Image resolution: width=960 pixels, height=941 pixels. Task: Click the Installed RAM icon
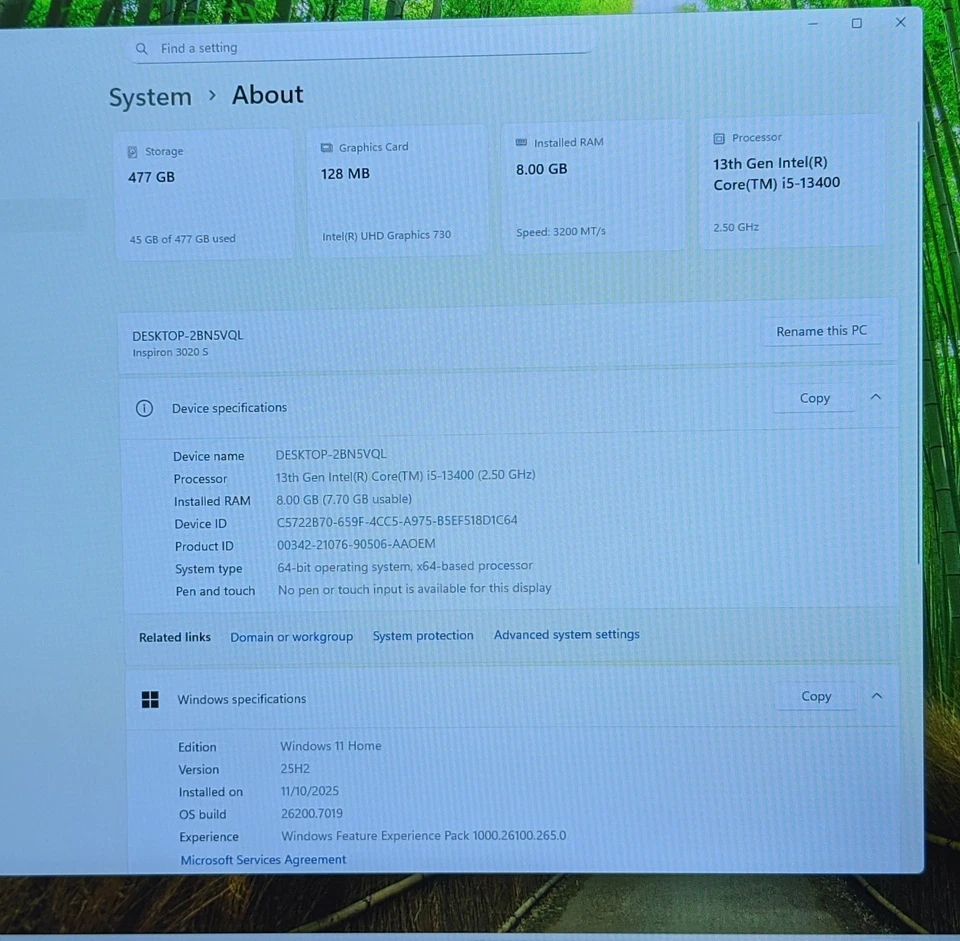(x=521, y=143)
